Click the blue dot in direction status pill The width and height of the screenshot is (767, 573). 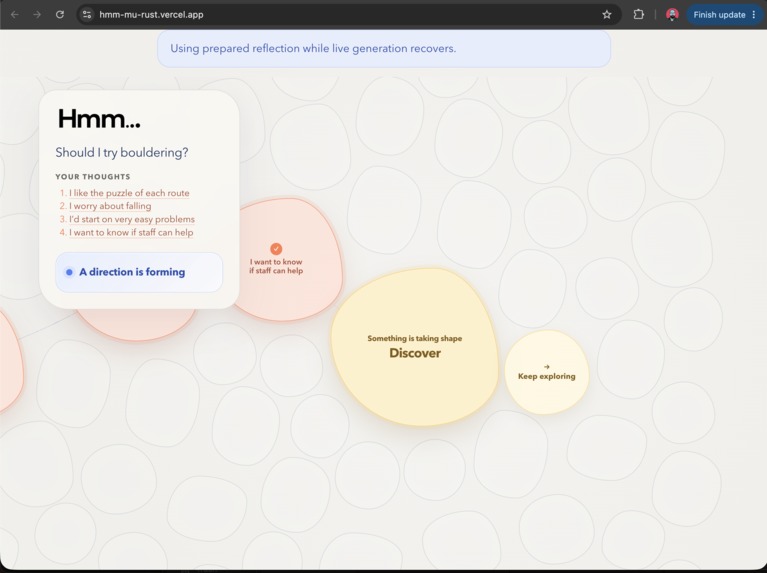click(x=69, y=272)
